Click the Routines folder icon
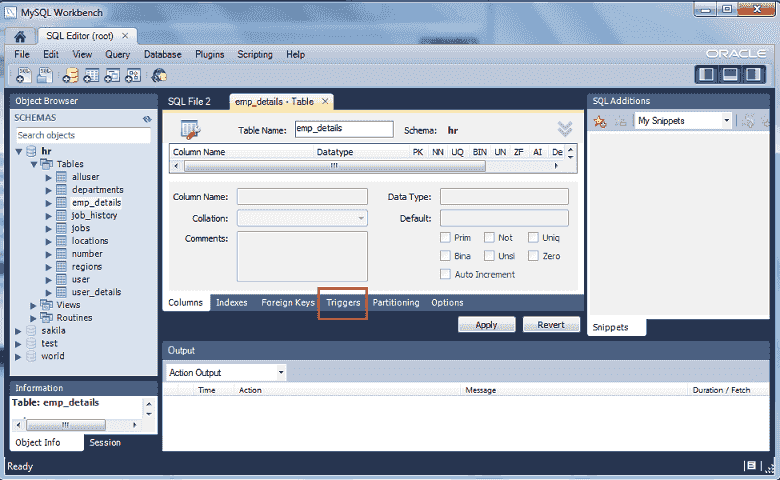This screenshot has height=480, width=780. 47,317
